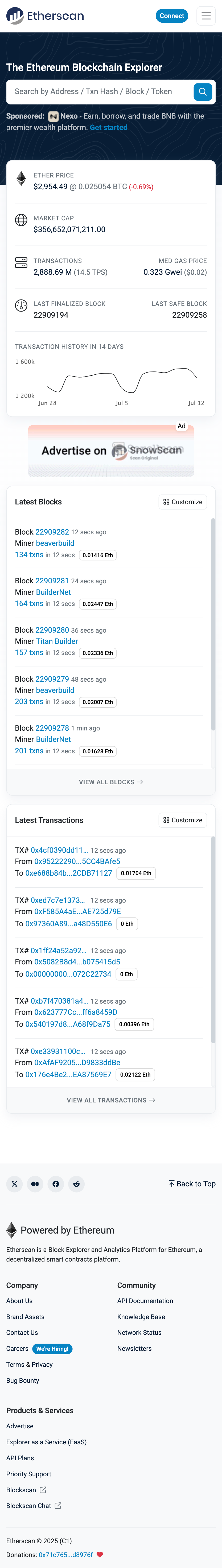
Task: Customize the Latest Blocks panel
Action: (x=182, y=502)
